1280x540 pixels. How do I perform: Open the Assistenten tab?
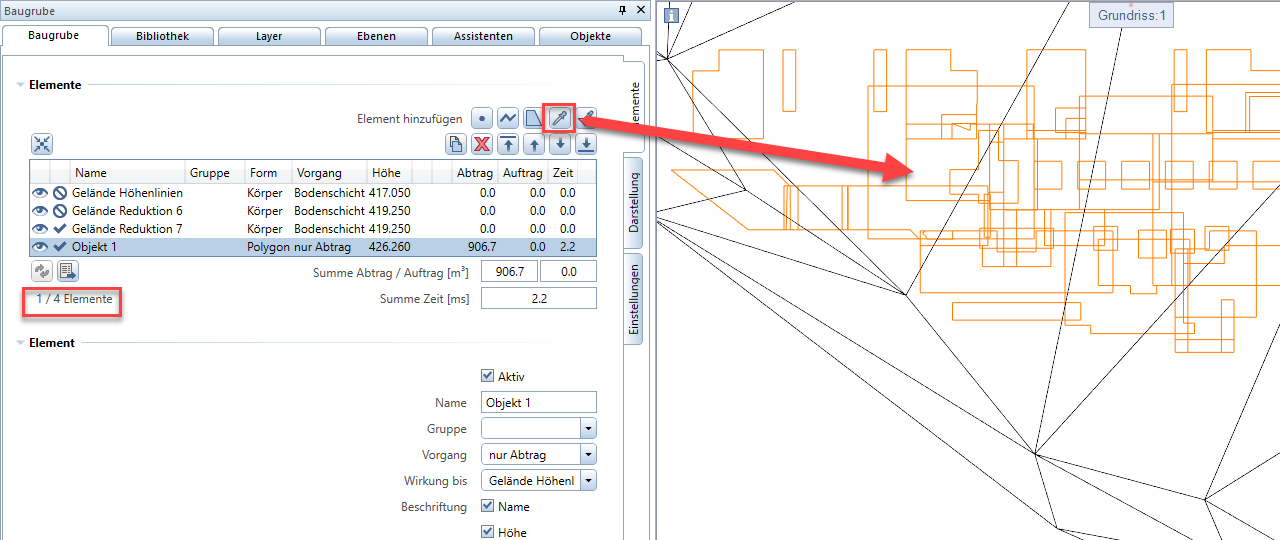point(482,36)
